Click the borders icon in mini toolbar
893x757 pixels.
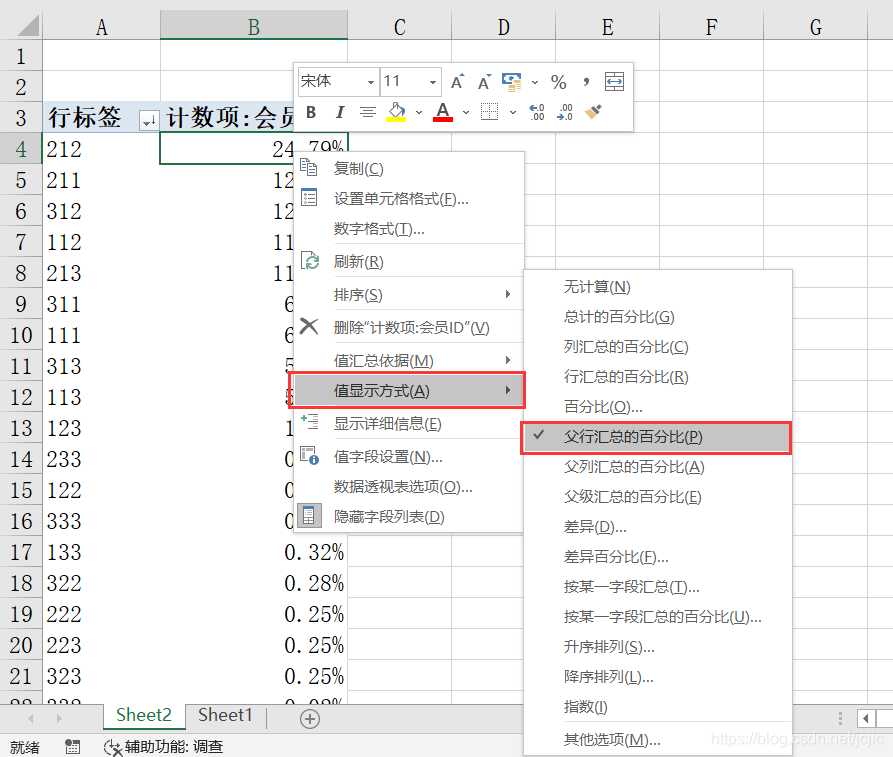pos(489,112)
